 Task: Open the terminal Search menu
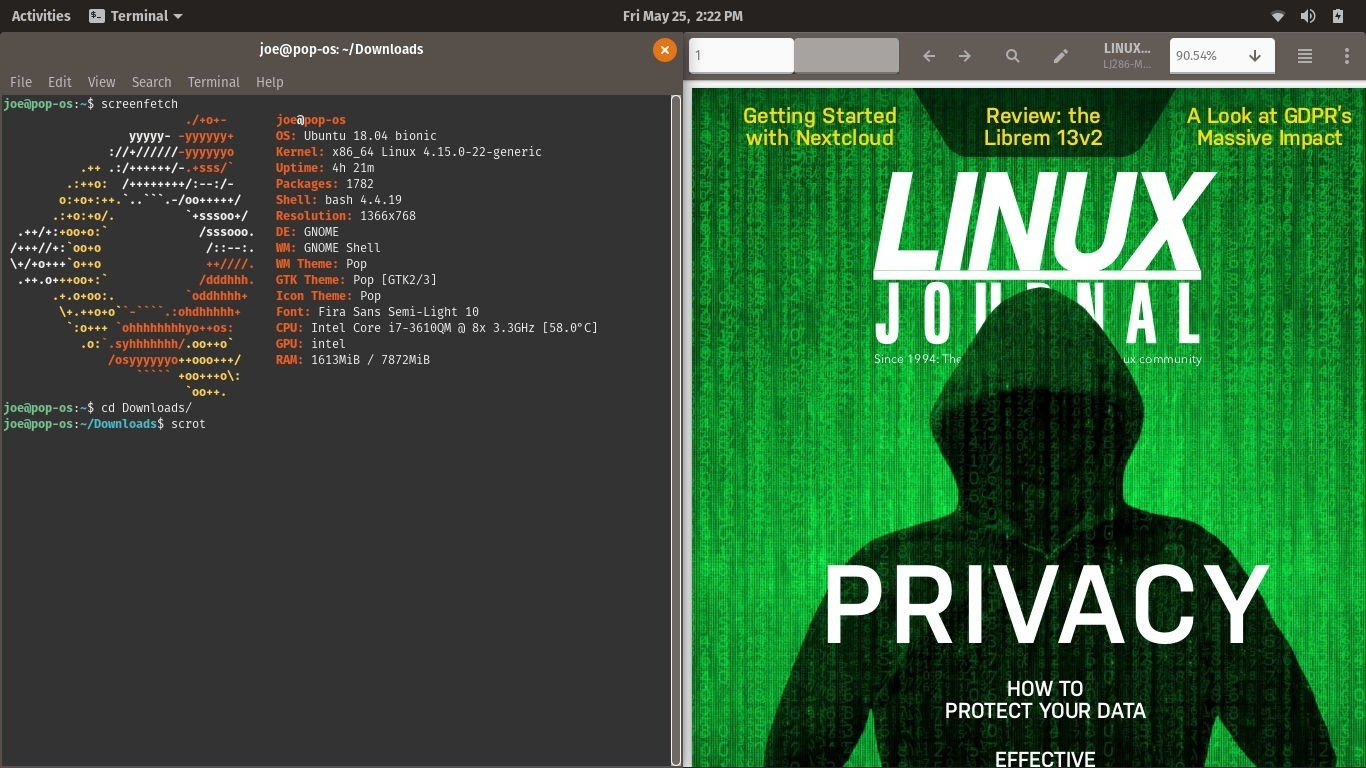pyautogui.click(x=151, y=82)
